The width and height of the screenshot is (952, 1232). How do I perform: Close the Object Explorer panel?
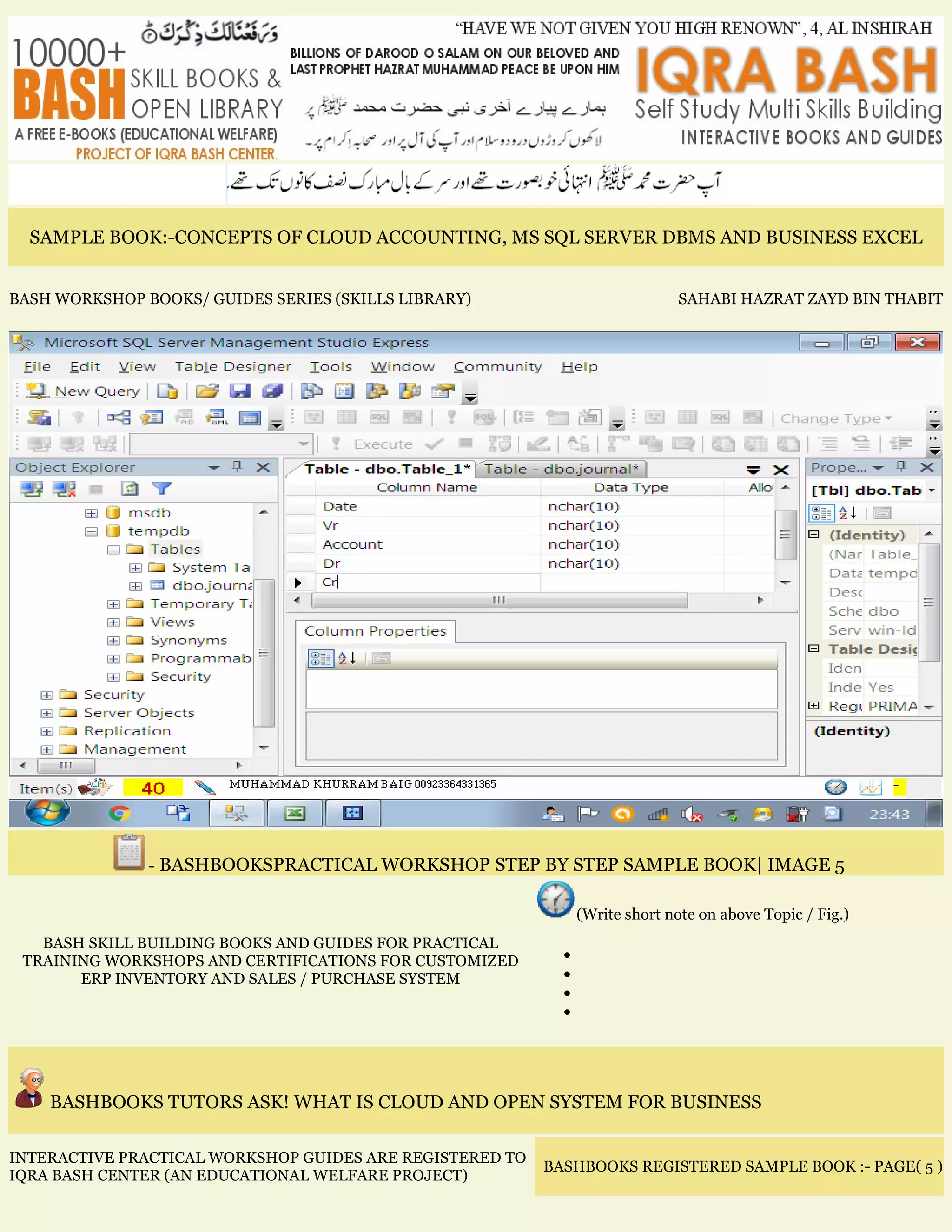(x=263, y=467)
